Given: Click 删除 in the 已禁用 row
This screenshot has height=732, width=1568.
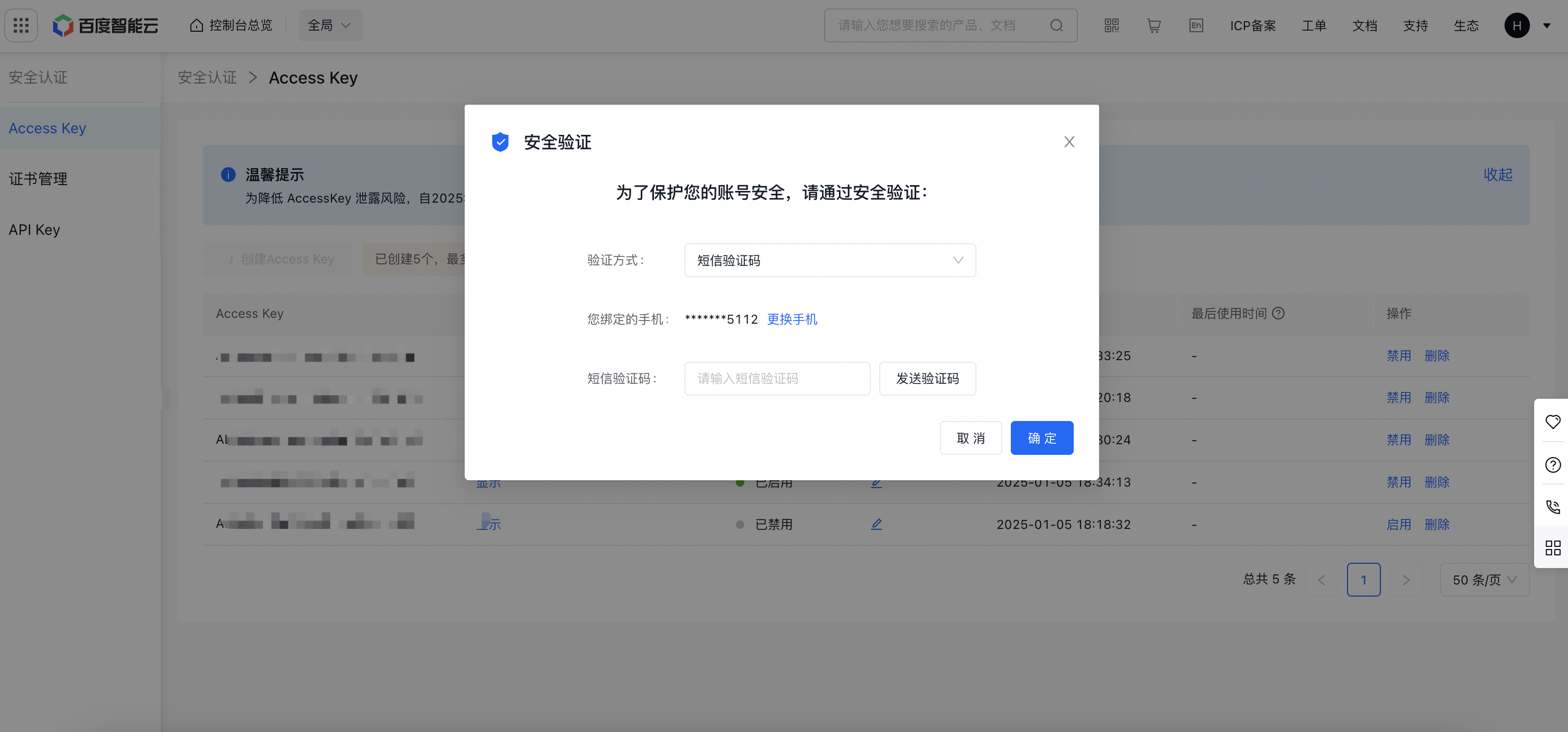Looking at the screenshot, I should 1436,524.
